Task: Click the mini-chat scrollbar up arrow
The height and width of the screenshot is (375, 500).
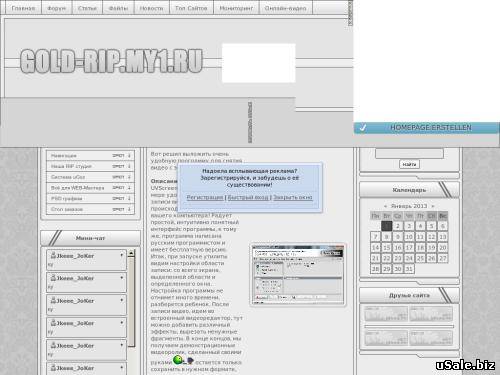Action: [131, 253]
